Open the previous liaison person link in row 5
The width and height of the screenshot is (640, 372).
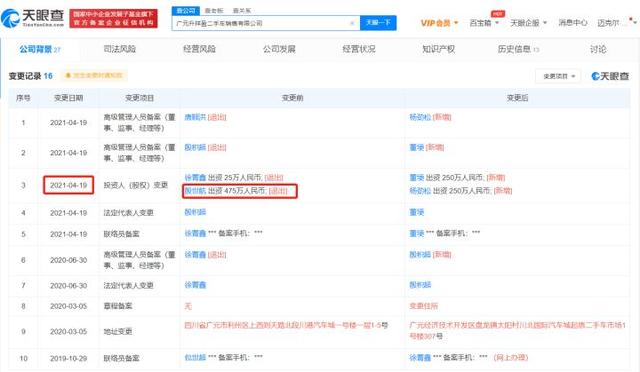click(x=195, y=233)
